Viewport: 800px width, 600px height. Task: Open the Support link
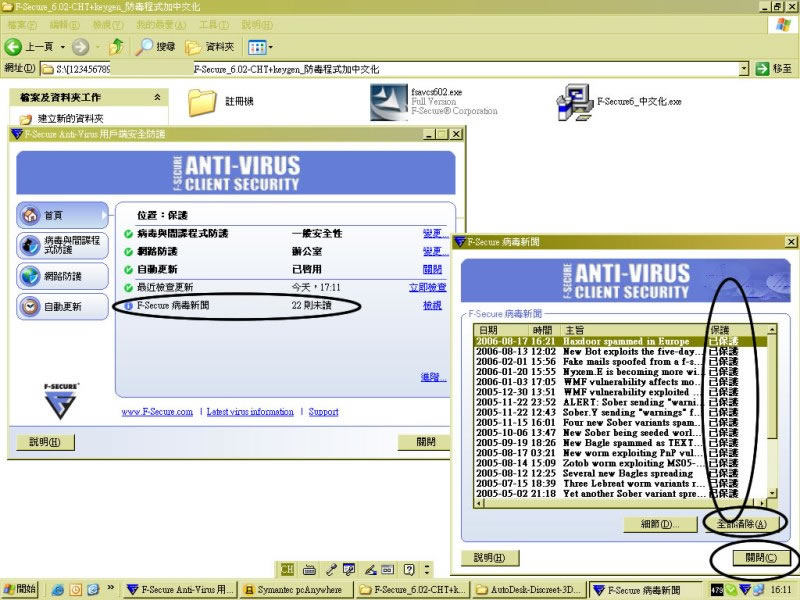(323, 412)
